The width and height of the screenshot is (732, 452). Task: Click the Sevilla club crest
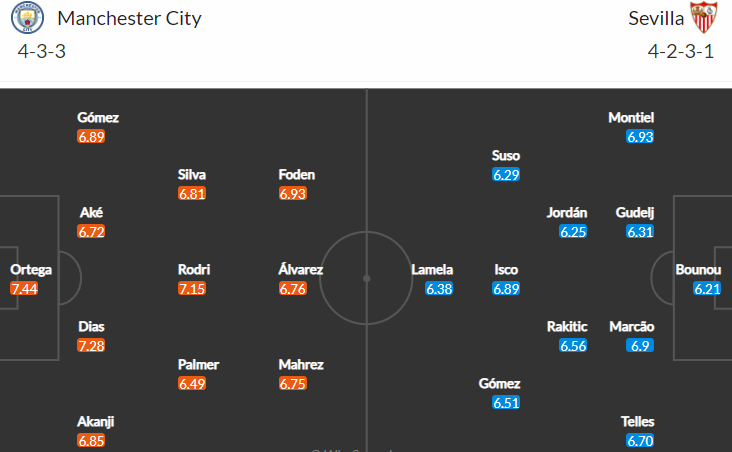[x=704, y=18]
